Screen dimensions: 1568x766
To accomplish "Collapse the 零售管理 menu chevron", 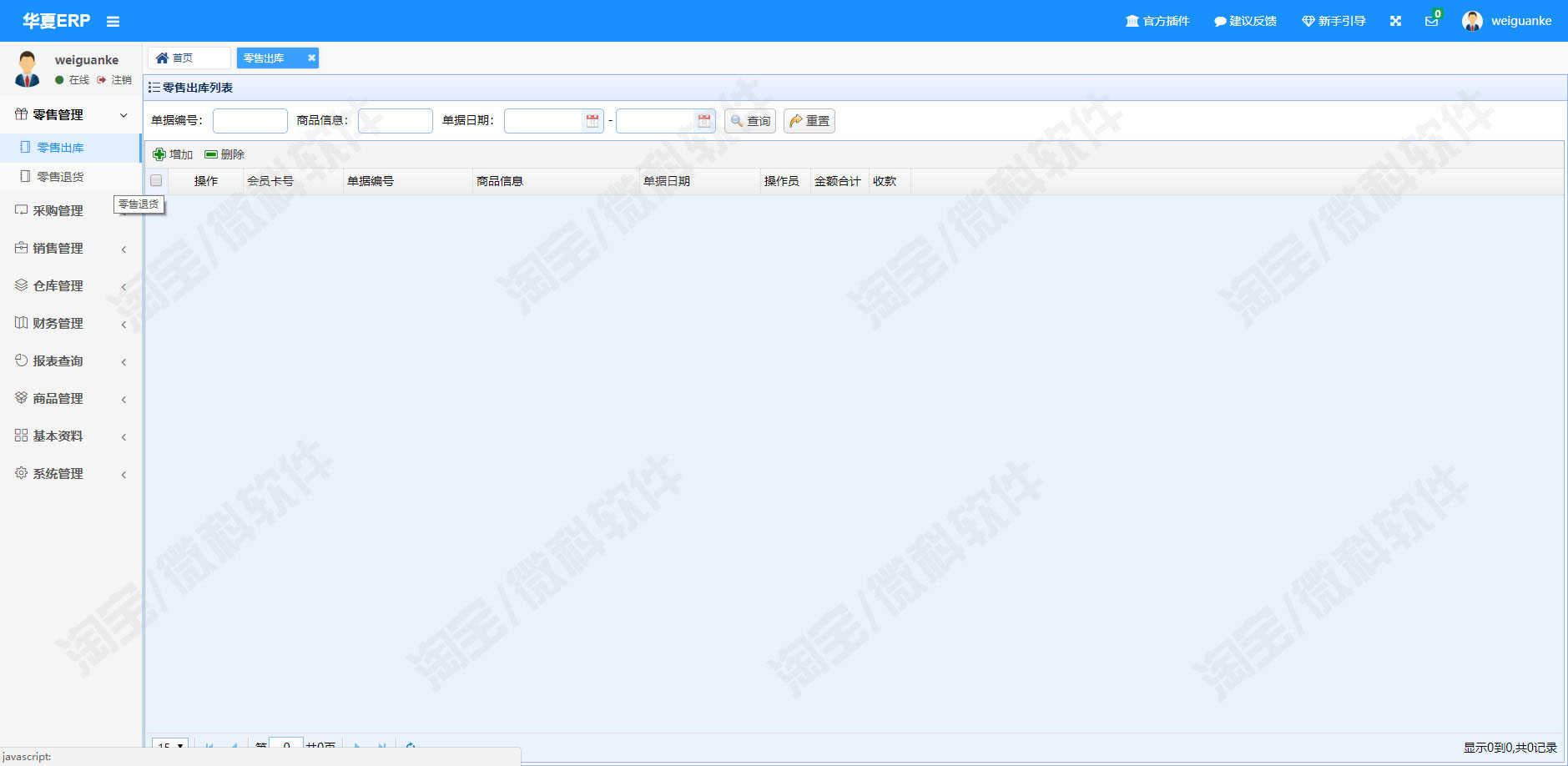I will click(124, 115).
